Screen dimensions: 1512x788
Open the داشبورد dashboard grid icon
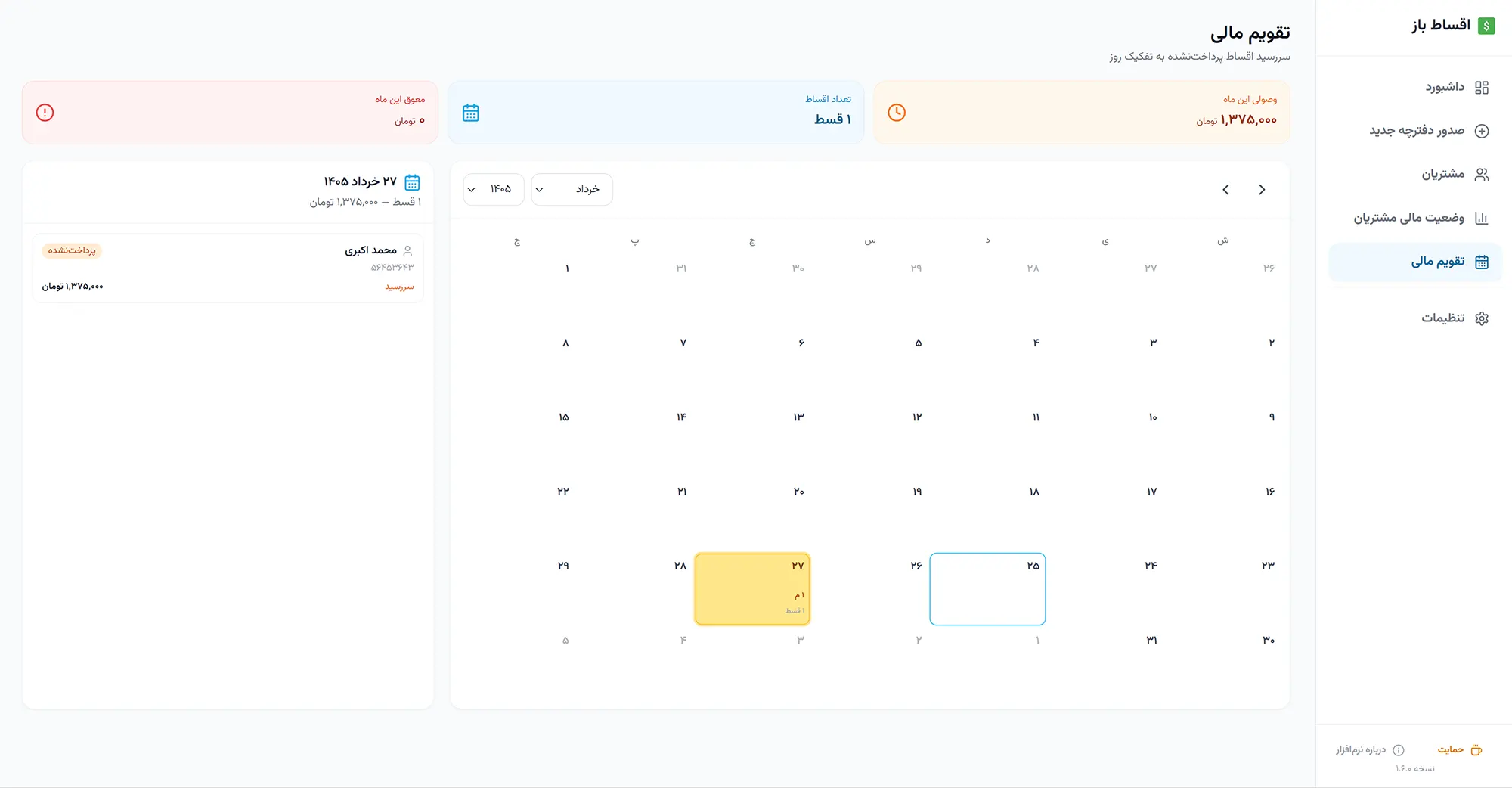[1482, 88]
